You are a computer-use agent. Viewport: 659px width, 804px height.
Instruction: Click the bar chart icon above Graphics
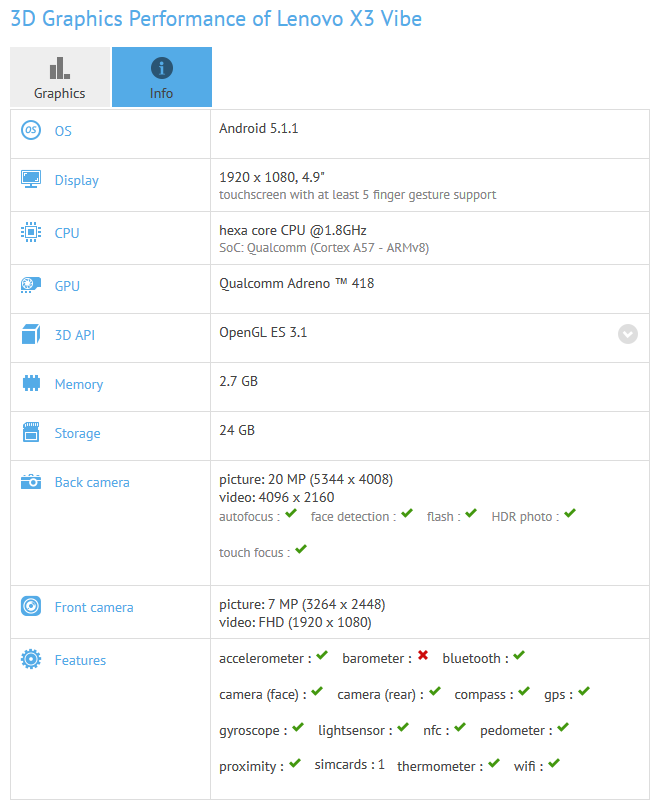click(x=59, y=68)
